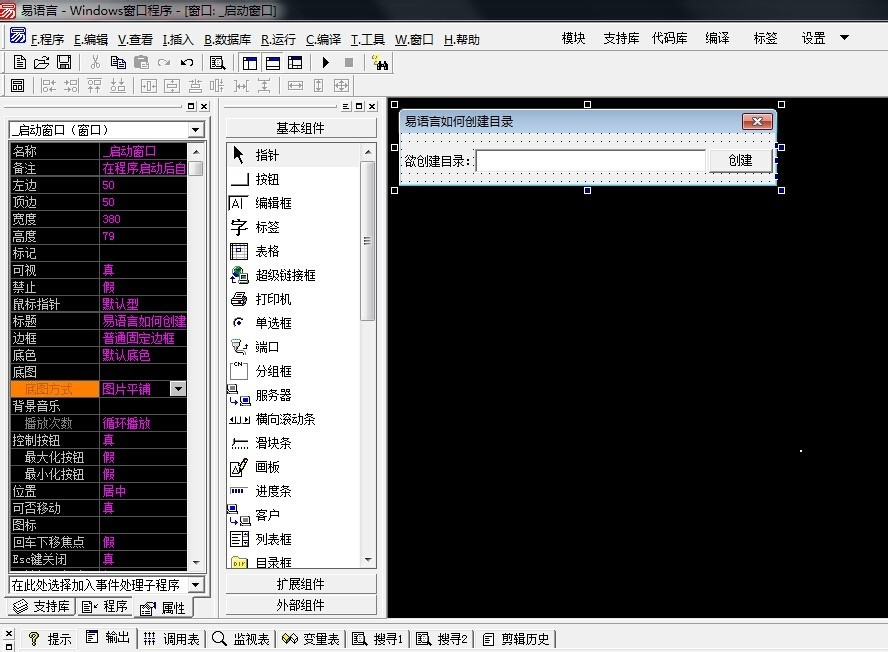888x652 pixels.
Task: Click the Copy toolbar icon
Action: point(118,62)
